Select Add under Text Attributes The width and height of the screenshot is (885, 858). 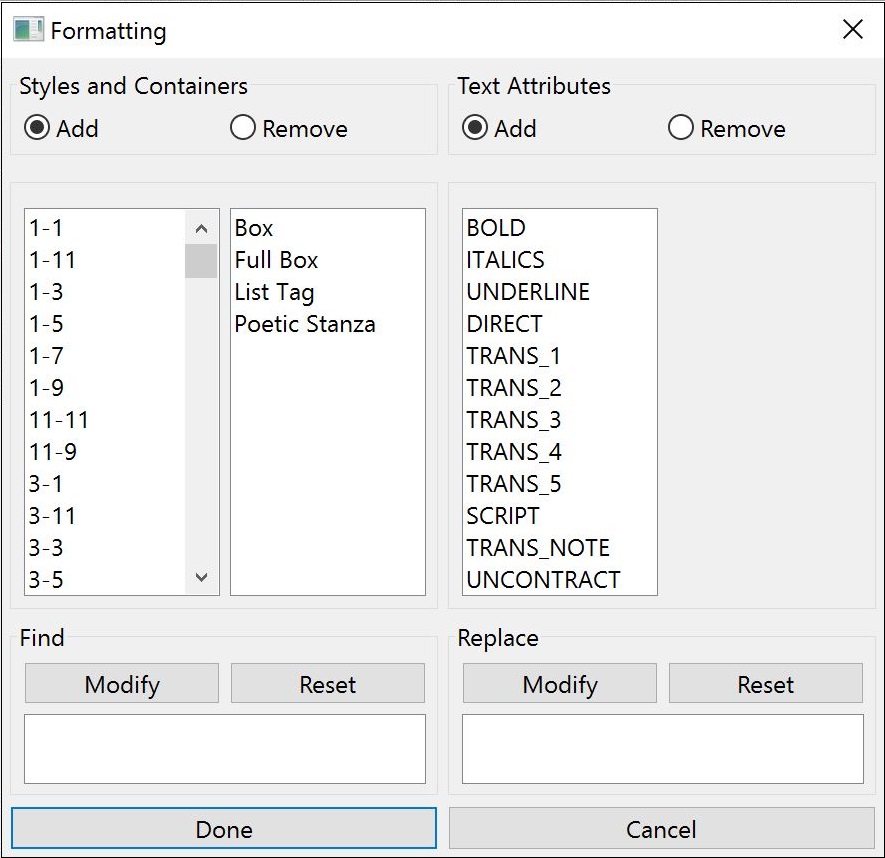[476, 129]
